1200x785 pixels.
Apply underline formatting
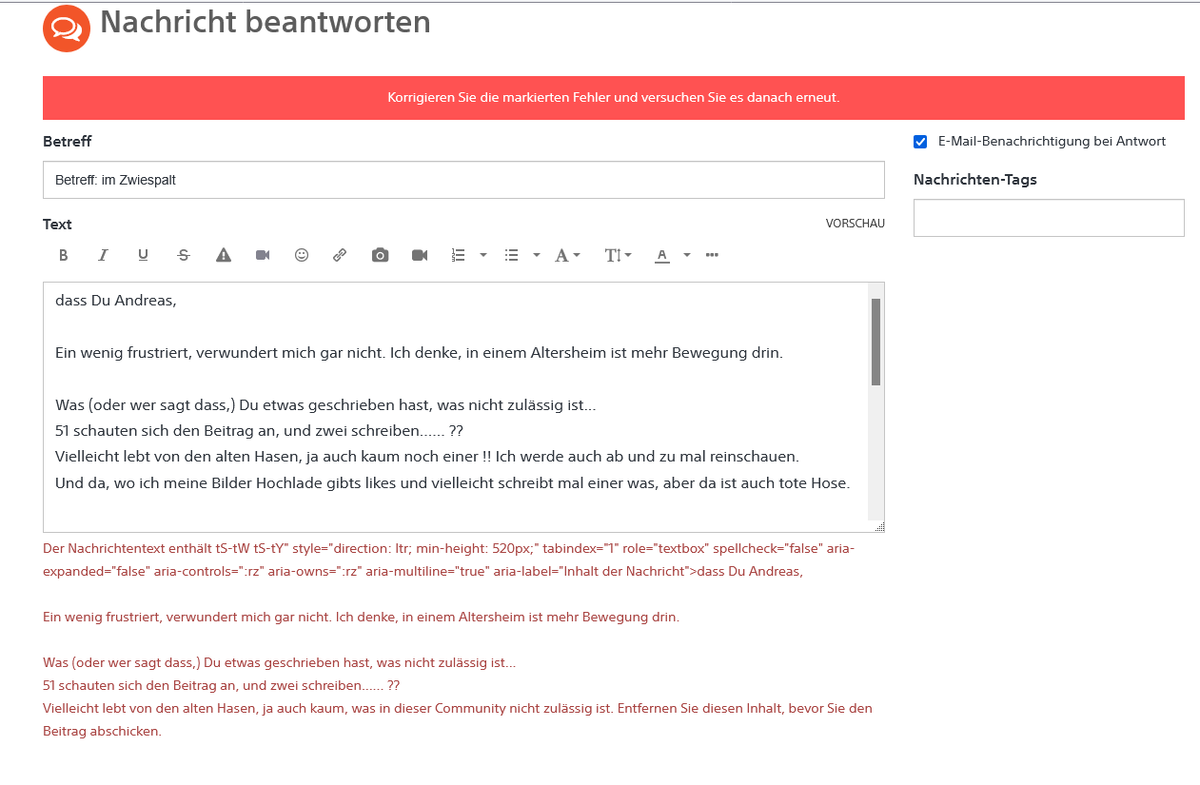[x=143, y=255]
